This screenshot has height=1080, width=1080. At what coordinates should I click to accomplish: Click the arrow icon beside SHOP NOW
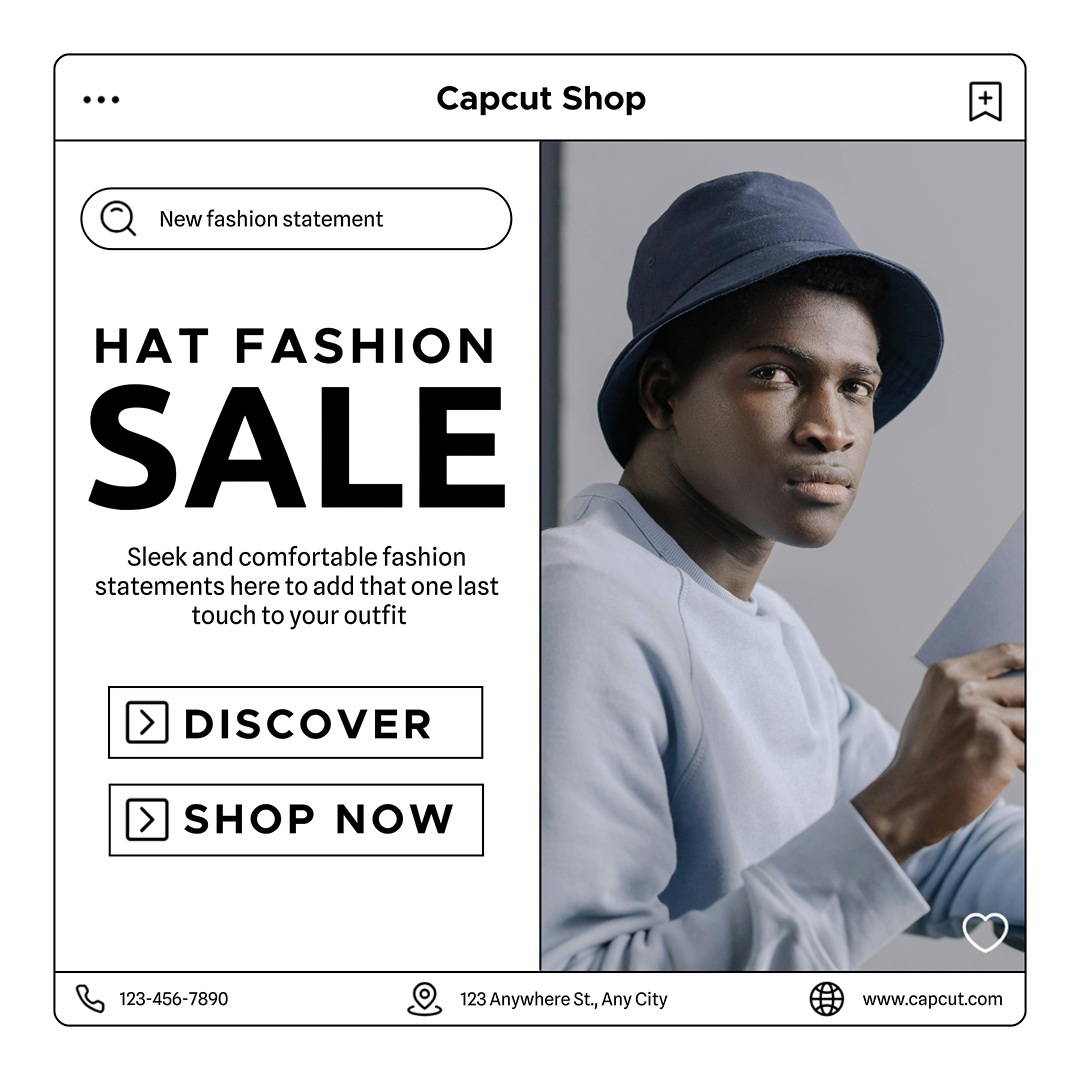147,820
